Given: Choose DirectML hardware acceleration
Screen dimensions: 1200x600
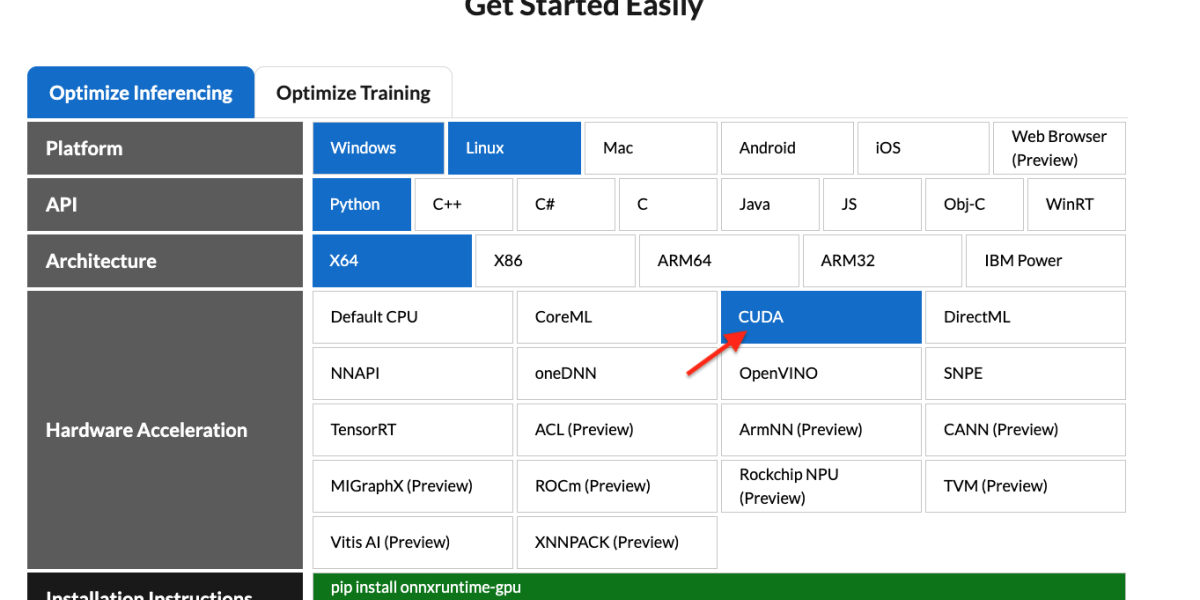Looking at the screenshot, I should (1025, 317).
